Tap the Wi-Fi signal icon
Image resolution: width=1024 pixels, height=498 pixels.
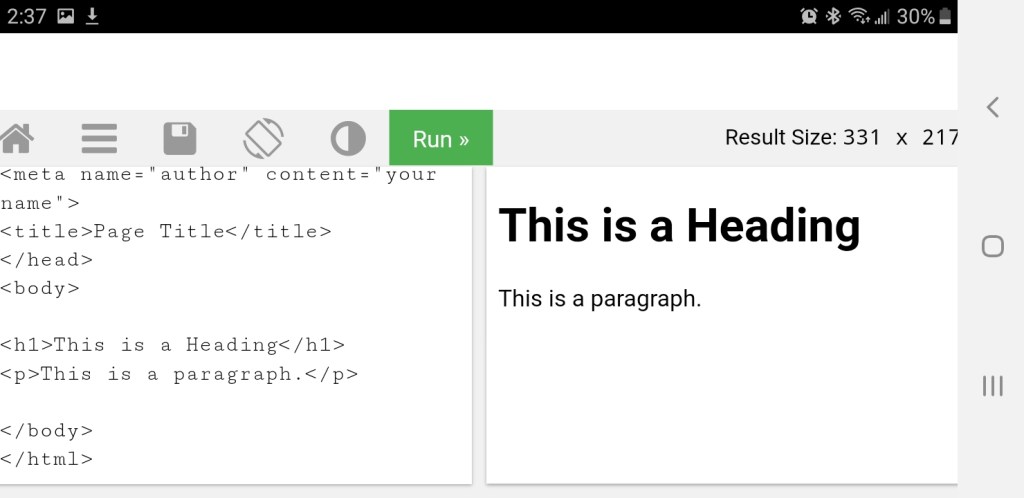coord(858,16)
